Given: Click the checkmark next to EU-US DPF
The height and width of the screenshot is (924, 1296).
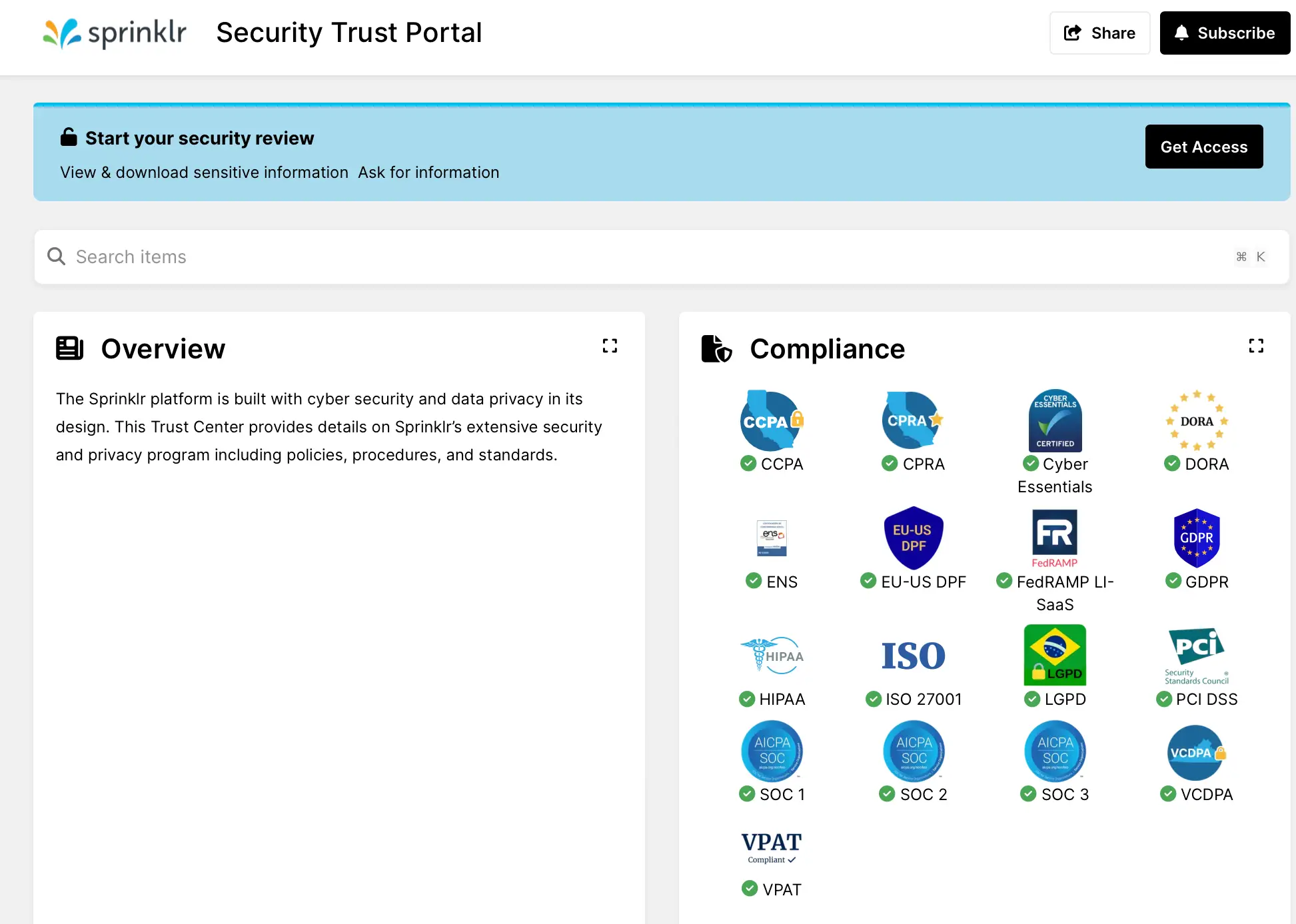Looking at the screenshot, I should (868, 582).
